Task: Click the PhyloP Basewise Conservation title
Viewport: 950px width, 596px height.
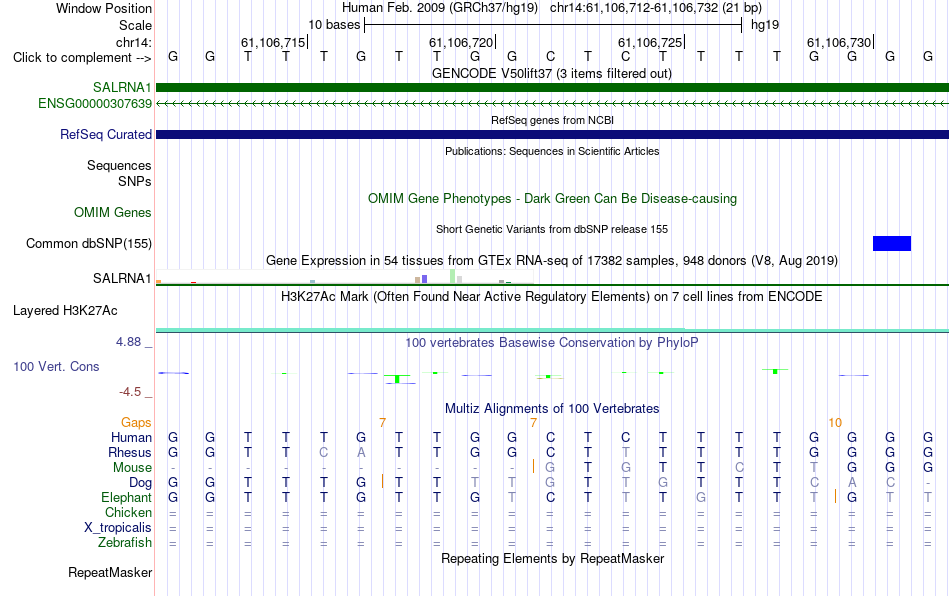Action: tap(552, 343)
